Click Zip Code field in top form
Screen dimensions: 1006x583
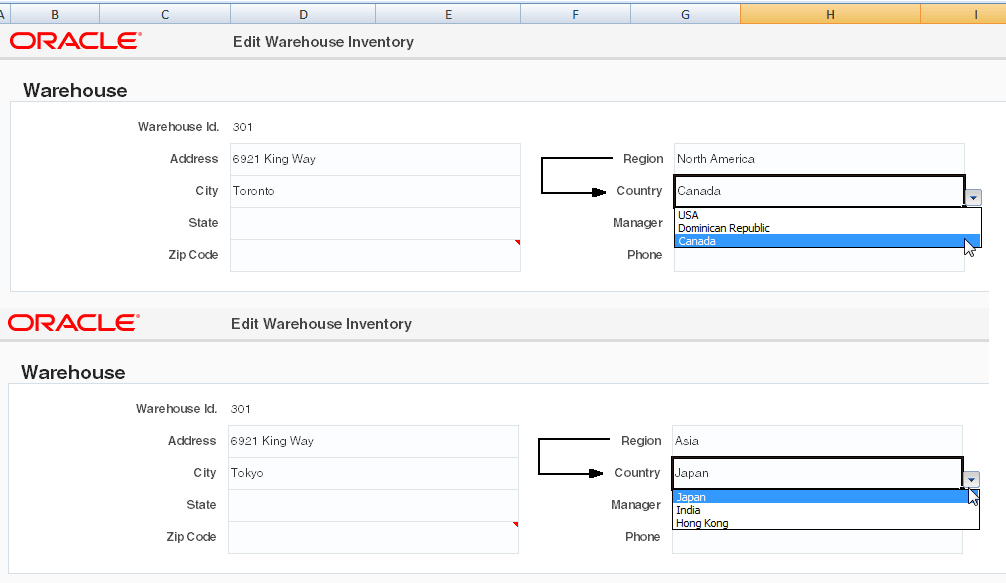[x=375, y=255]
